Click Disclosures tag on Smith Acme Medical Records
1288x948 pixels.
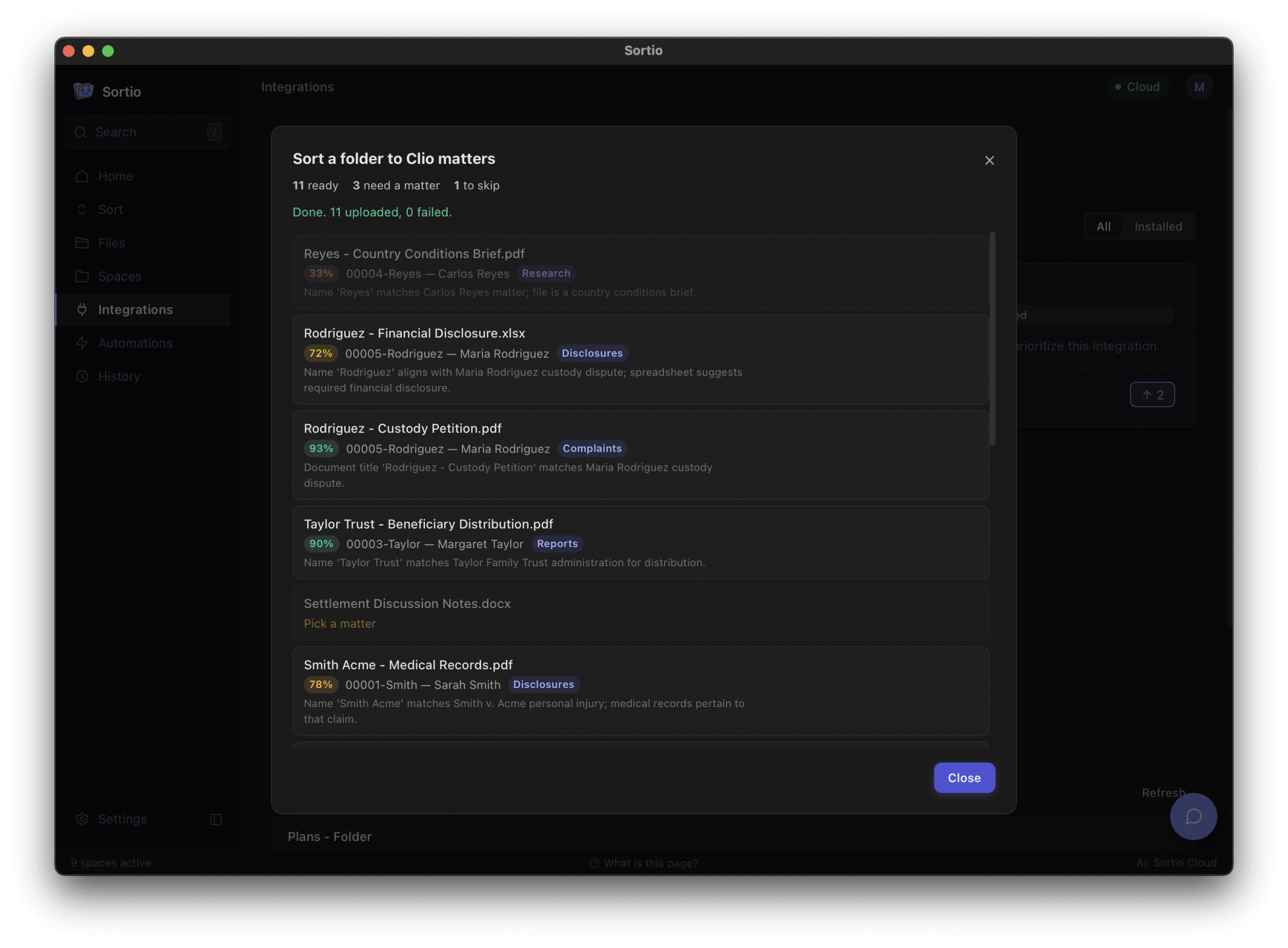(543, 684)
